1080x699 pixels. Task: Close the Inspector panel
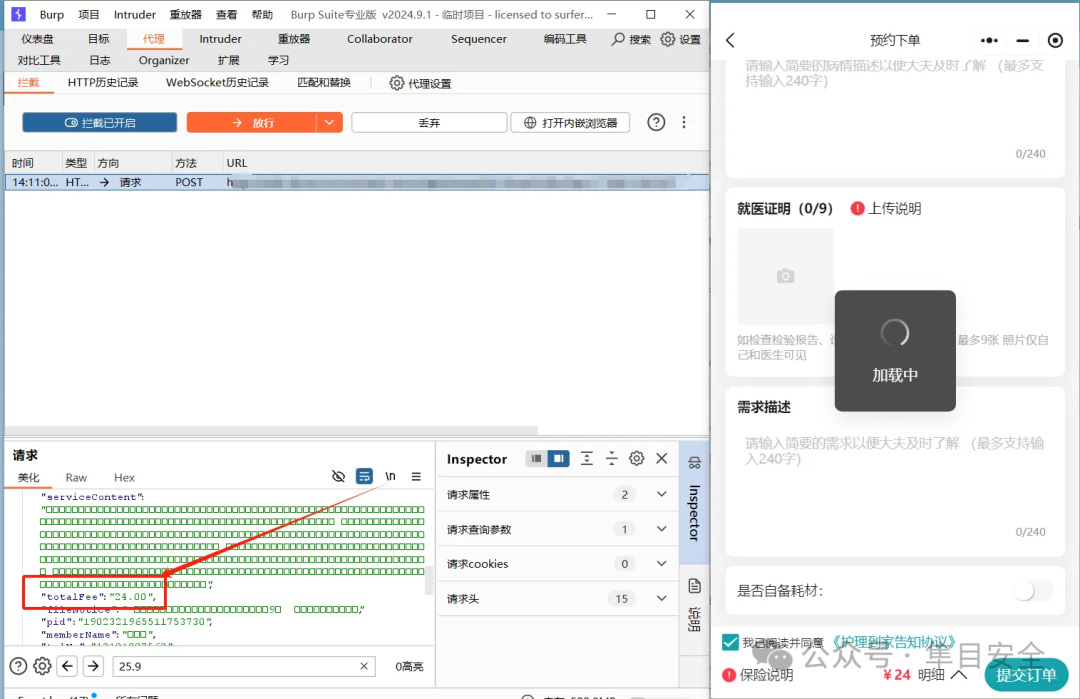[x=662, y=459]
